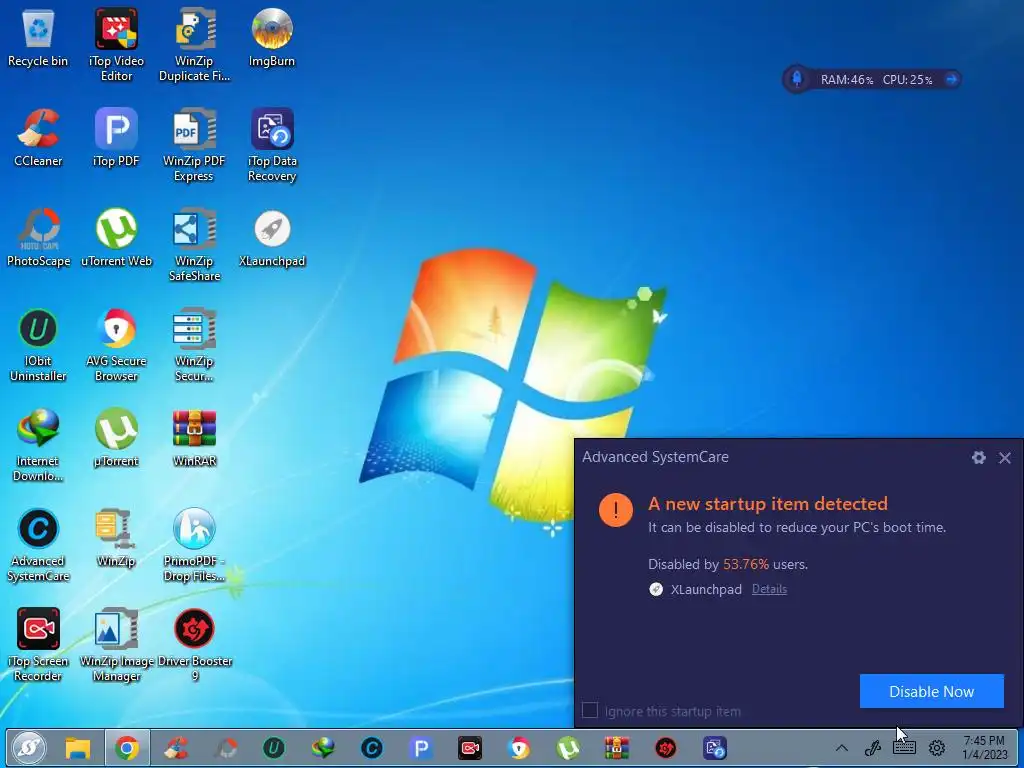Click the iTop Screen Recorder desktop icon
Viewport: 1024px width, 768px height.
point(38,645)
